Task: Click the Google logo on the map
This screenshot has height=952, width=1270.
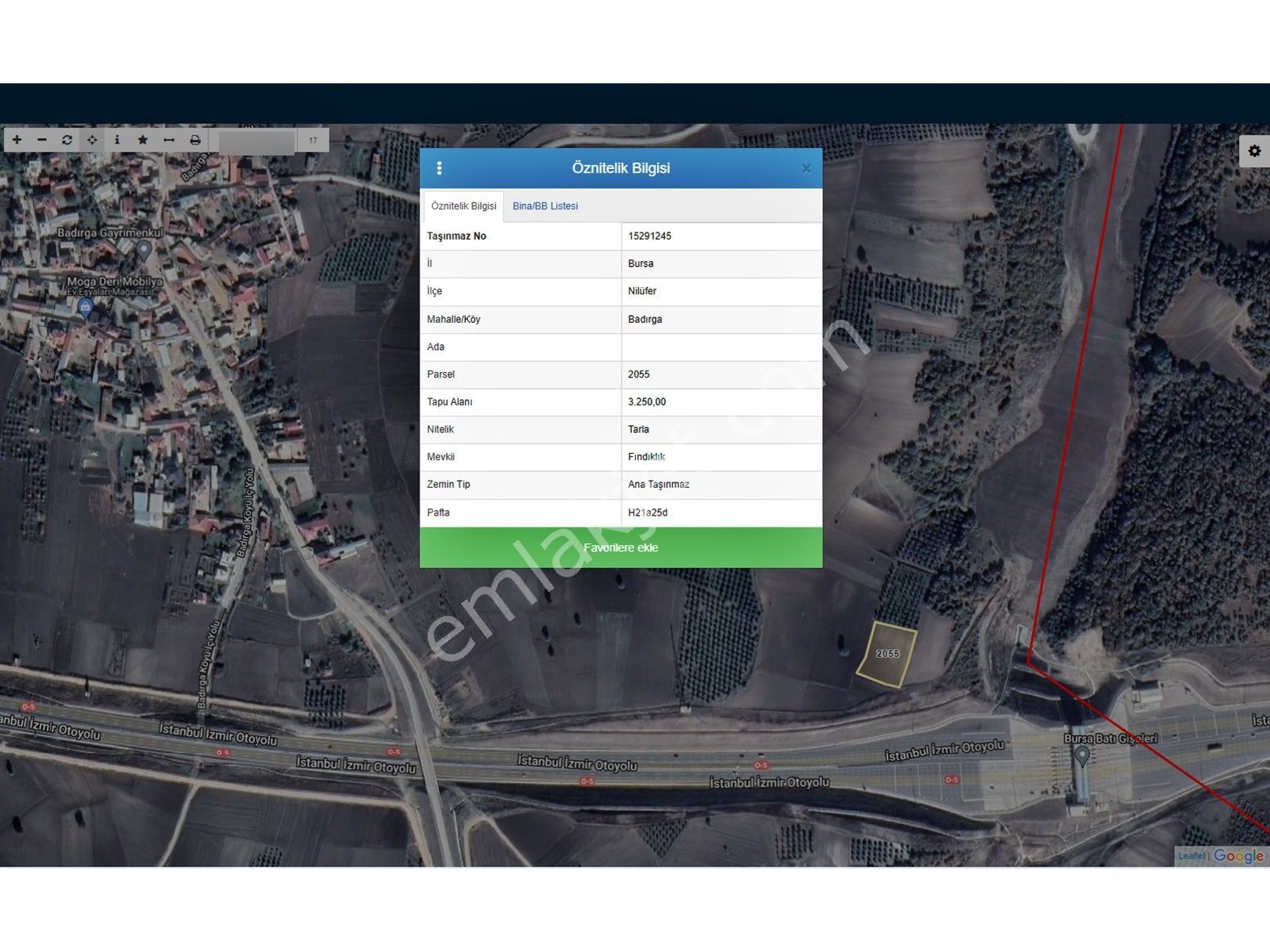Action: (x=1238, y=856)
